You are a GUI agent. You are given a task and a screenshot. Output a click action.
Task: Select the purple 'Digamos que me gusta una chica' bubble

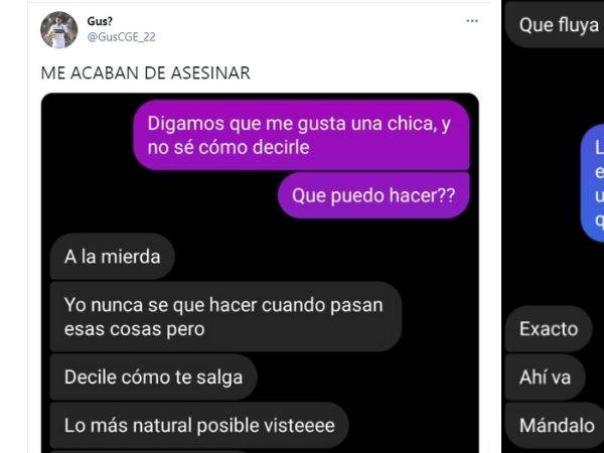(x=302, y=135)
